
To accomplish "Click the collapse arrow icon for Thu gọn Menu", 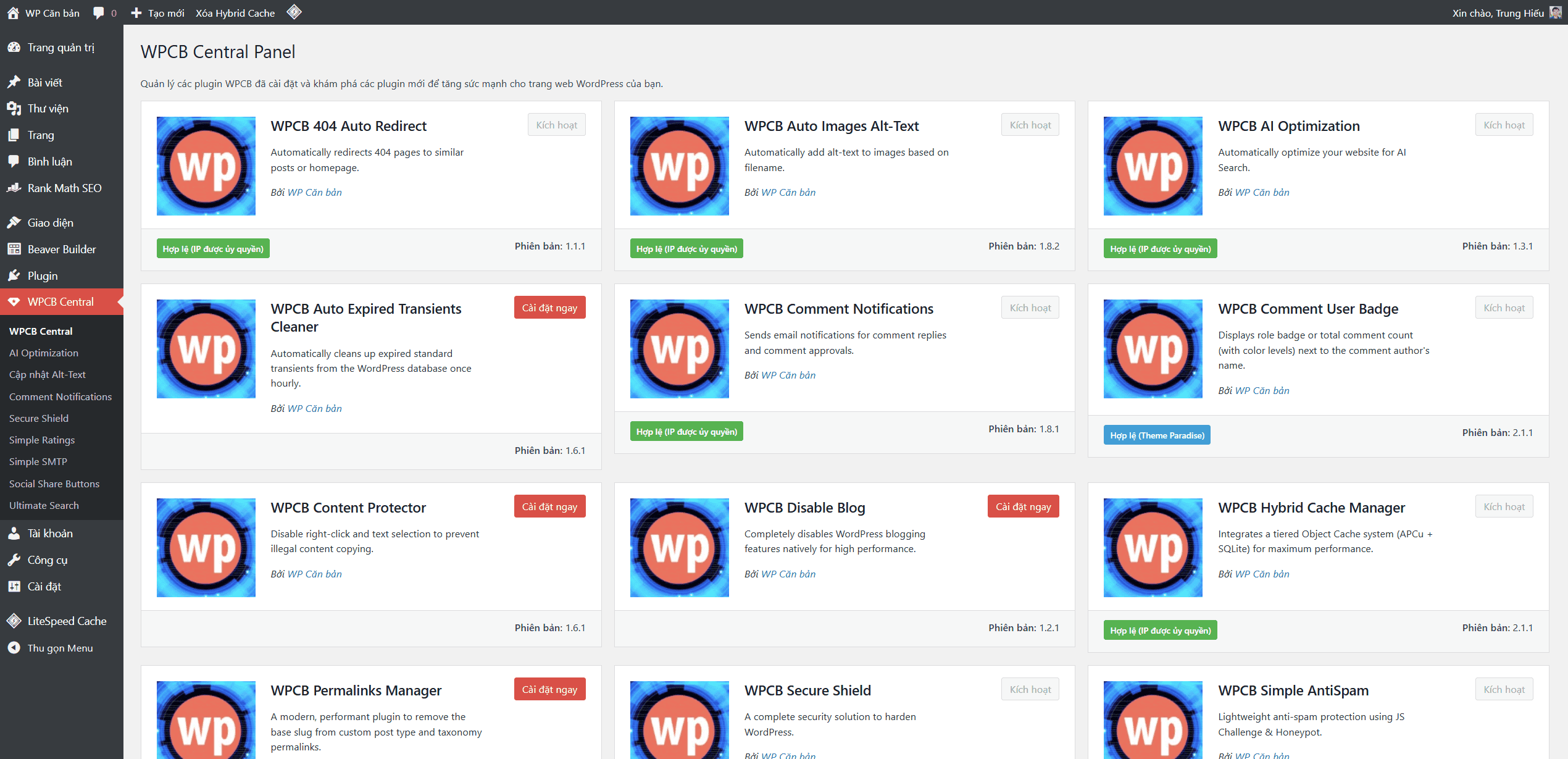I will (x=14, y=648).
